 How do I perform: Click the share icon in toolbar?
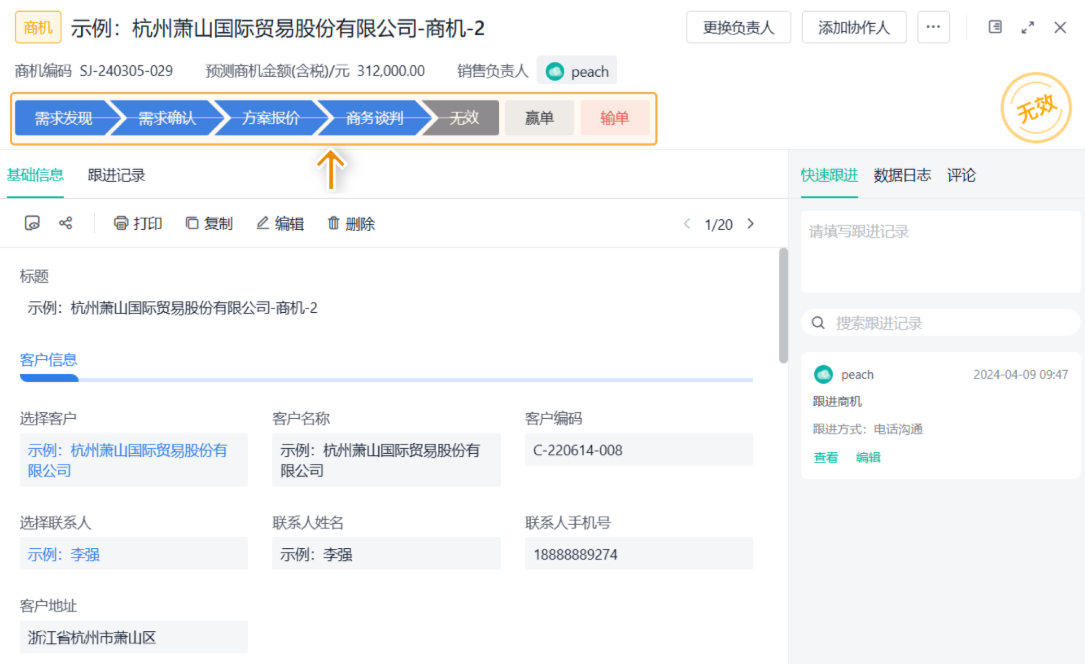tap(66, 224)
